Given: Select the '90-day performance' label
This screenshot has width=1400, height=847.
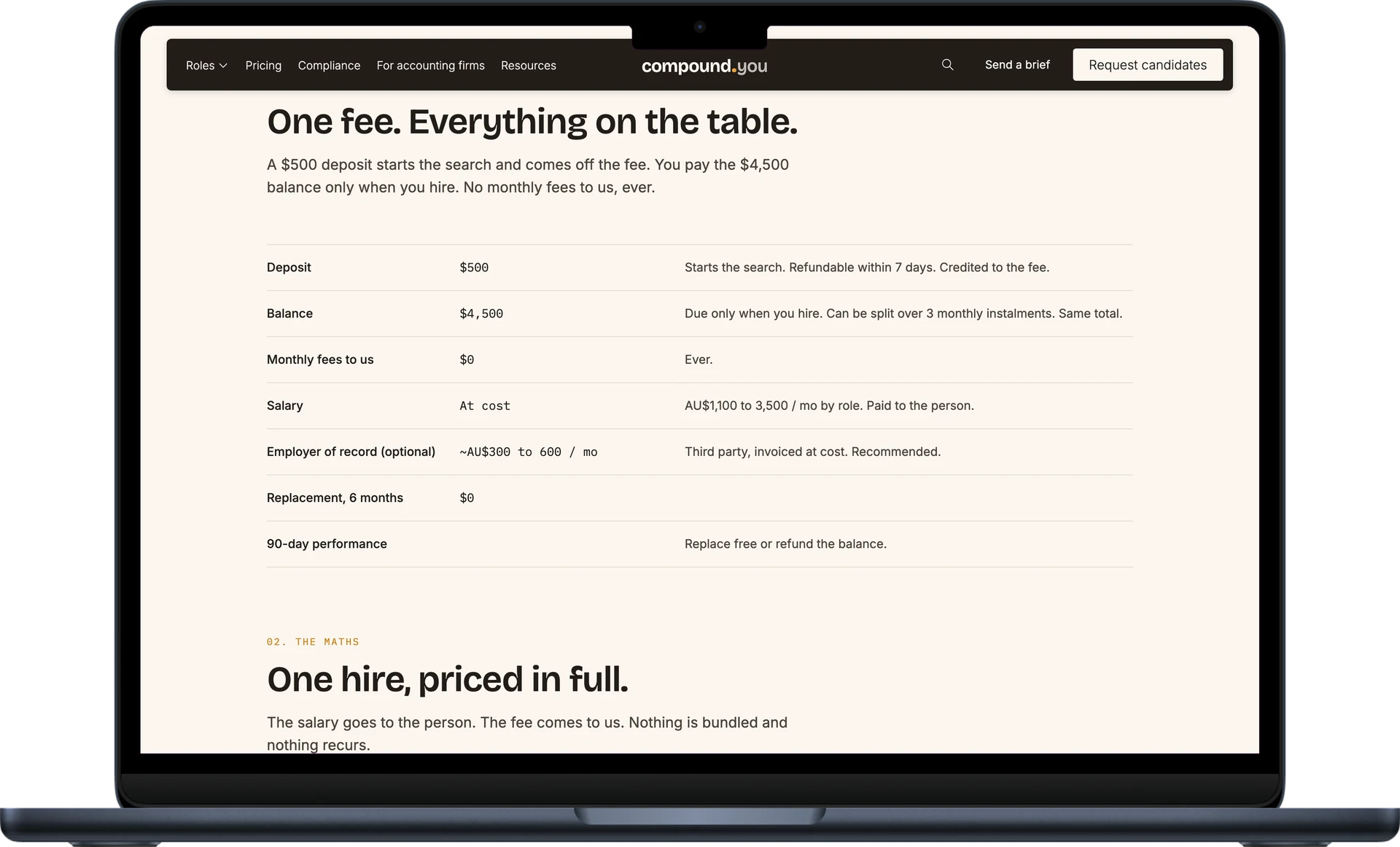Looking at the screenshot, I should point(327,544).
